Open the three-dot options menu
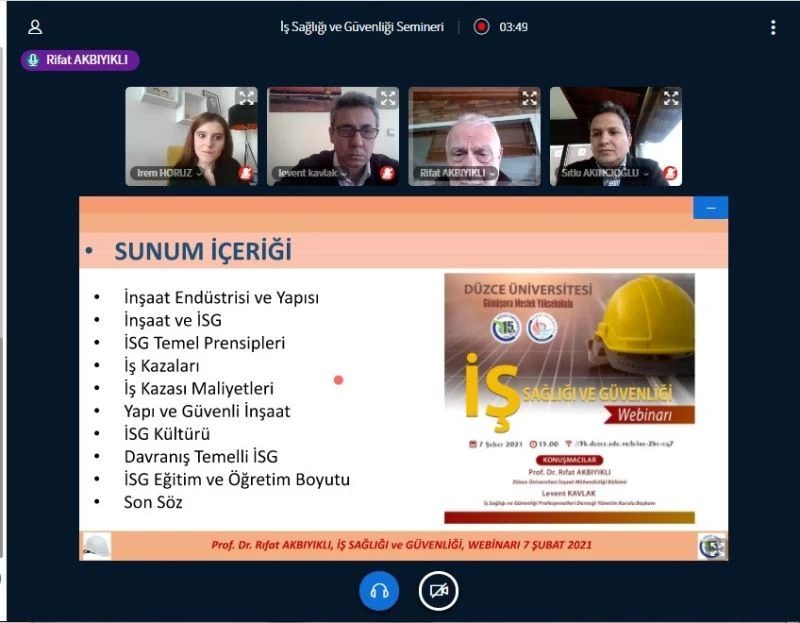 (773, 28)
